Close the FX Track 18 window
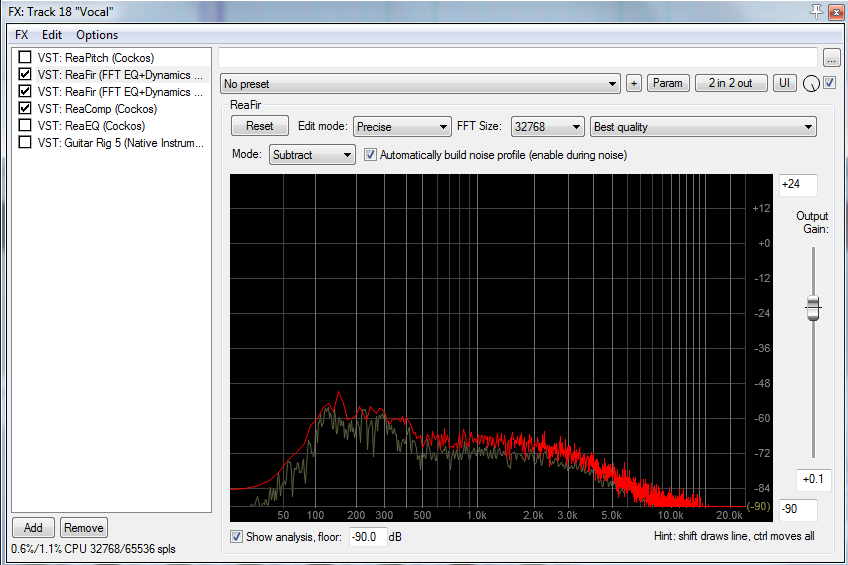The image size is (848, 565). pos(835,10)
